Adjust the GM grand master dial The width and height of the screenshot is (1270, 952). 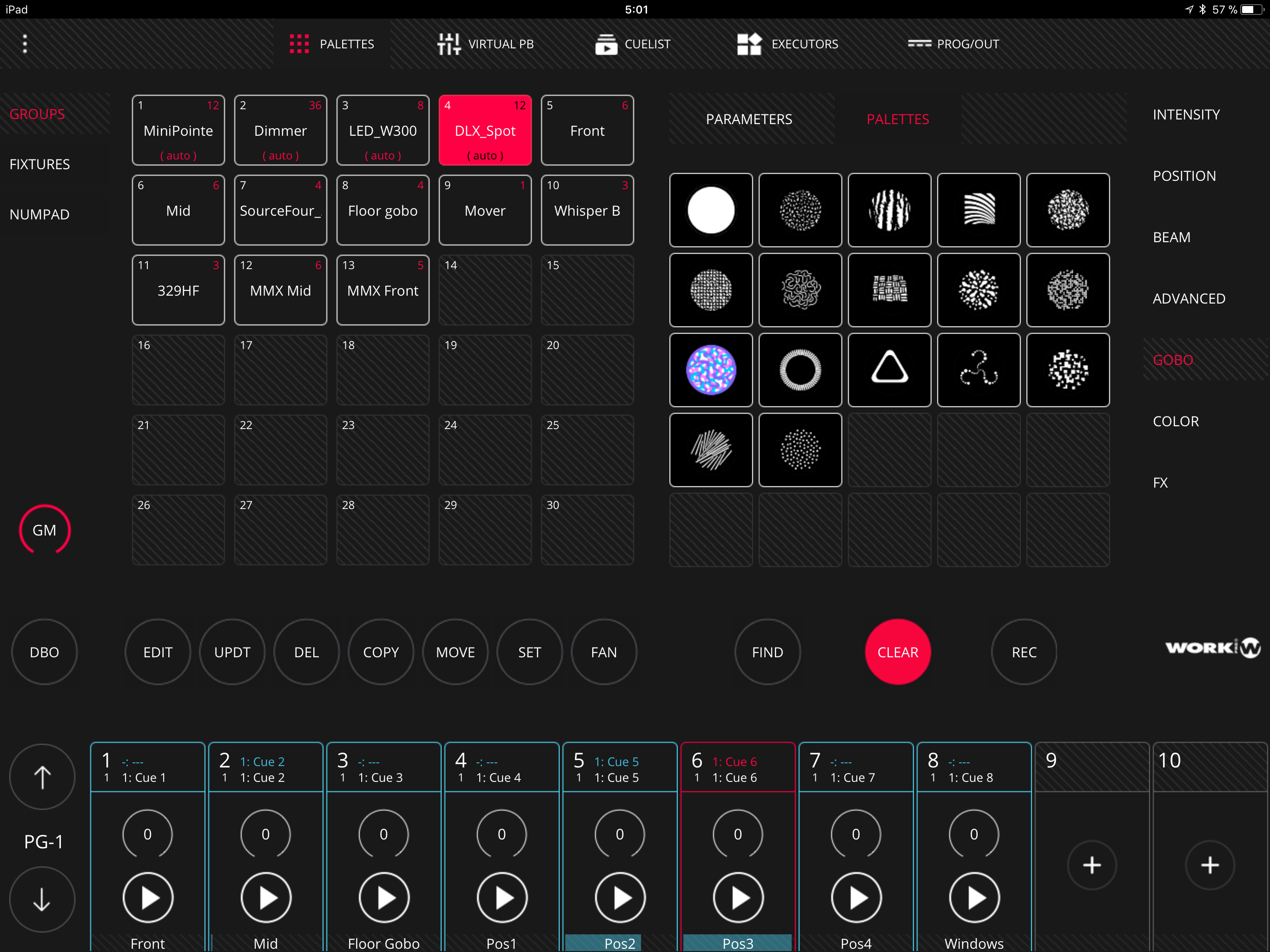pos(44,529)
